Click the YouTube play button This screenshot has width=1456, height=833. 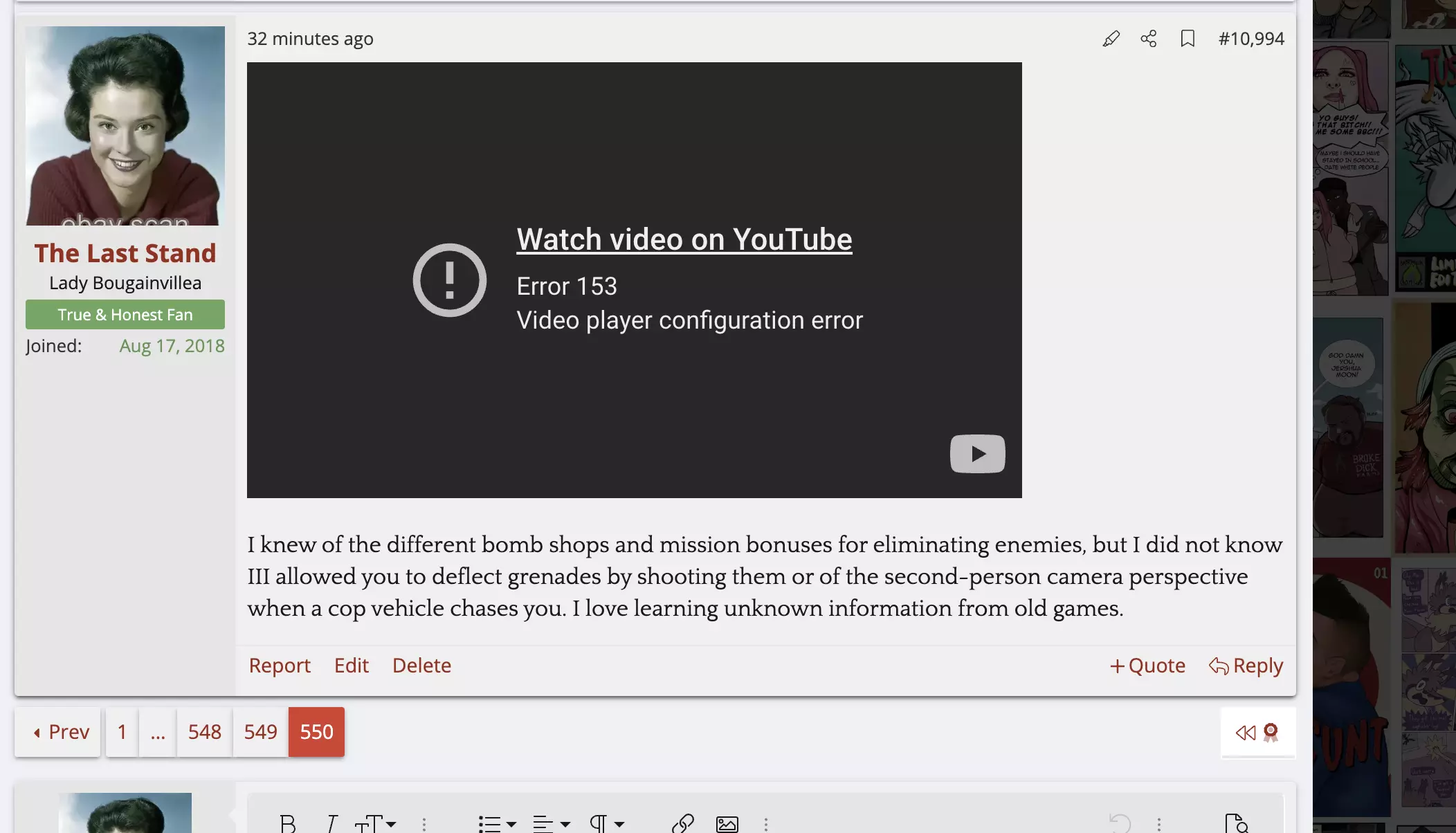point(977,454)
